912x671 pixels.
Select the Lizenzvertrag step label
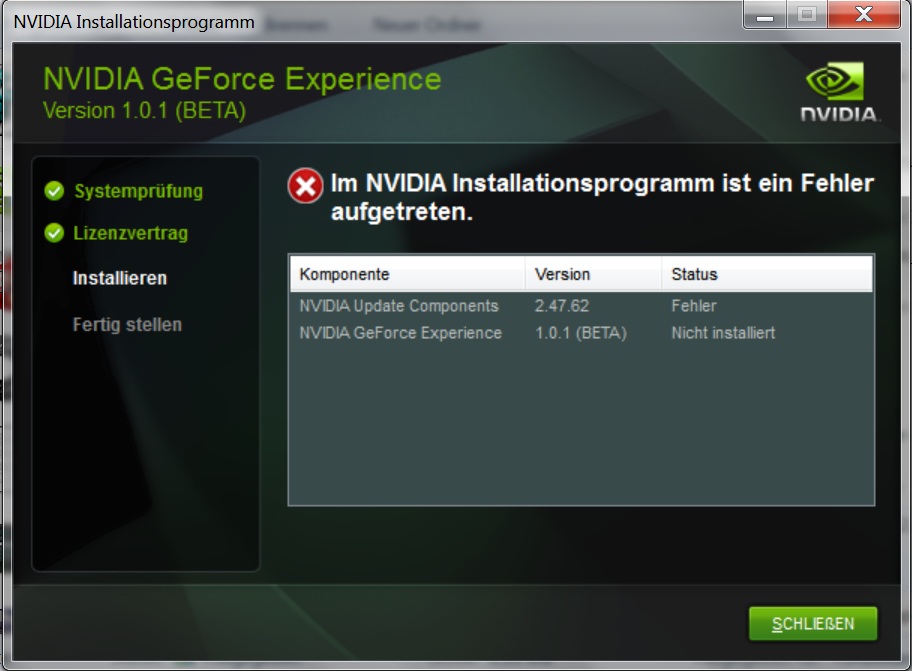[x=130, y=234]
